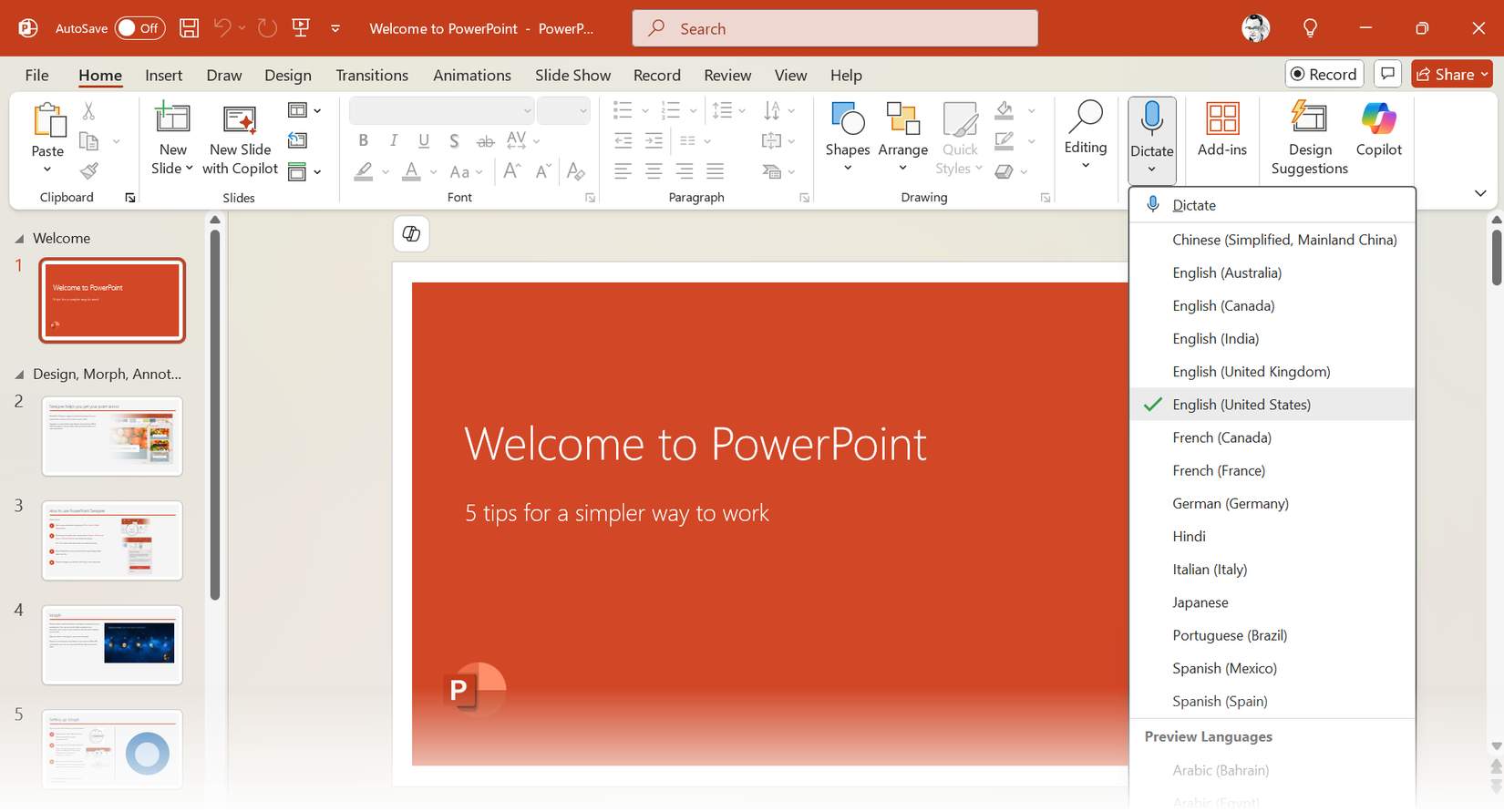Click the Reset slide icon
This screenshot has height=812, width=1504.
(297, 140)
